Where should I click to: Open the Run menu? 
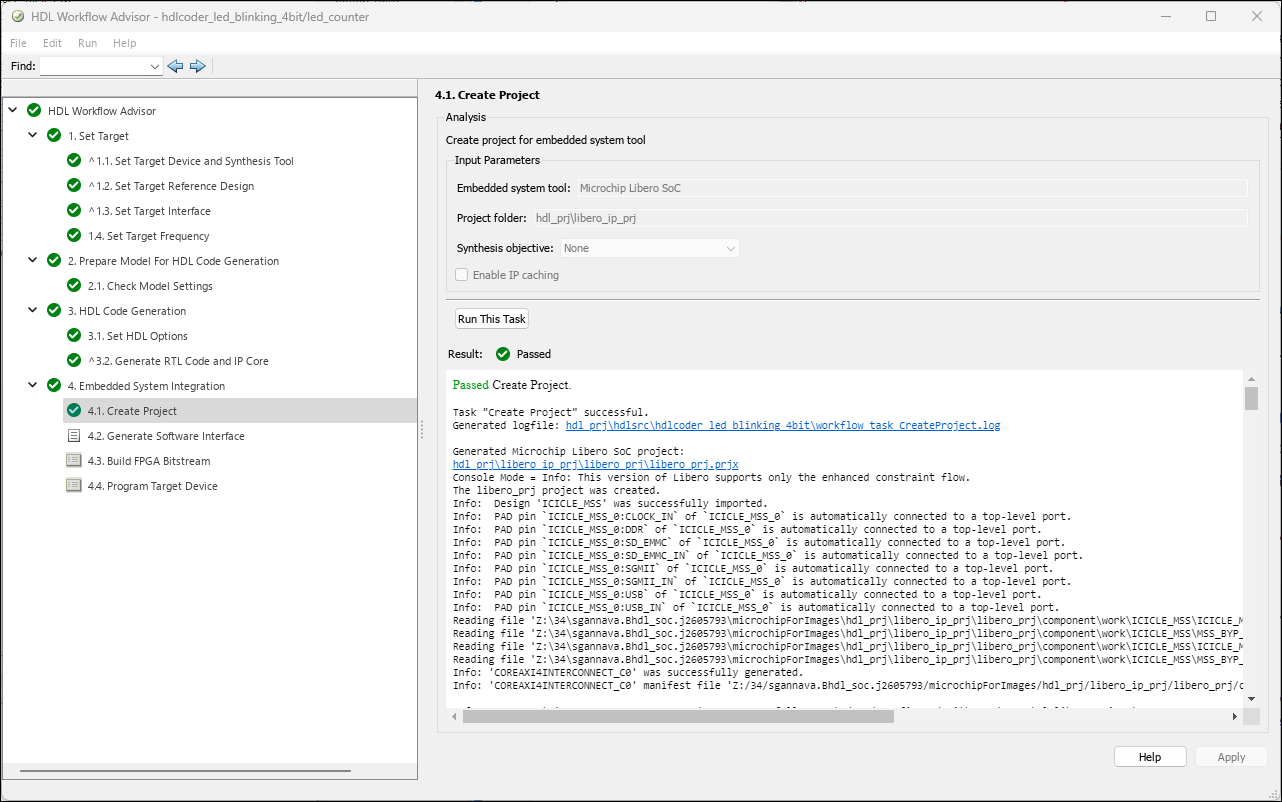pyautogui.click(x=87, y=43)
